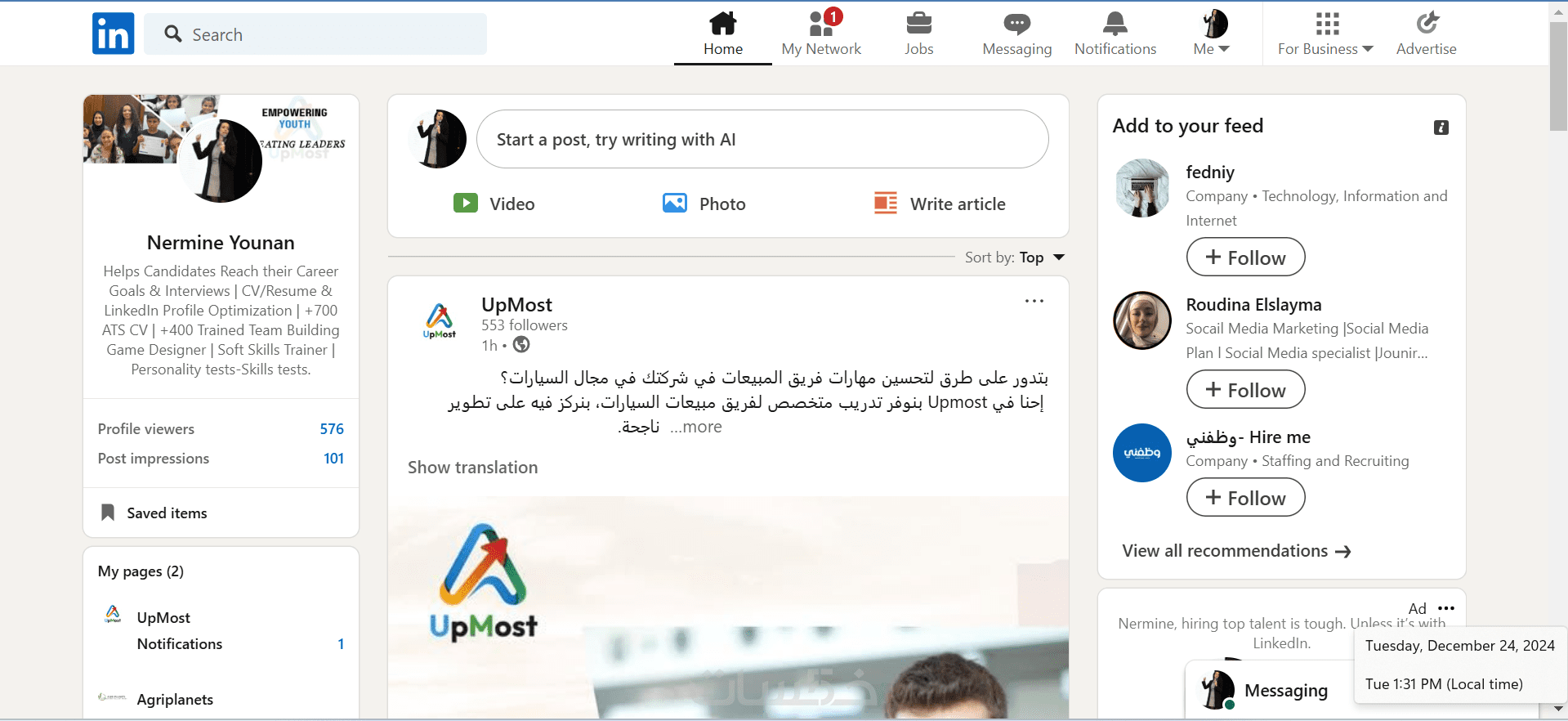Expand the Me profile dropdown
The width and height of the screenshot is (1568, 721).
pyautogui.click(x=1212, y=34)
